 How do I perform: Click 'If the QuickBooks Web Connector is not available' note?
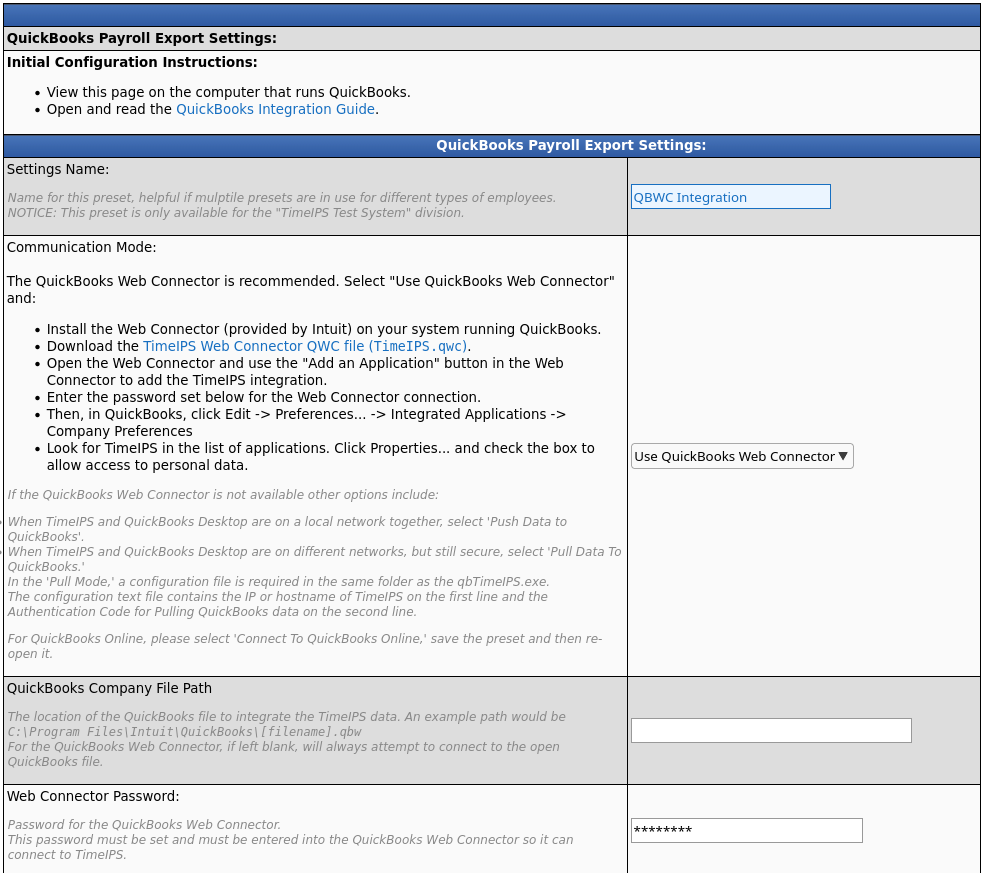223,495
